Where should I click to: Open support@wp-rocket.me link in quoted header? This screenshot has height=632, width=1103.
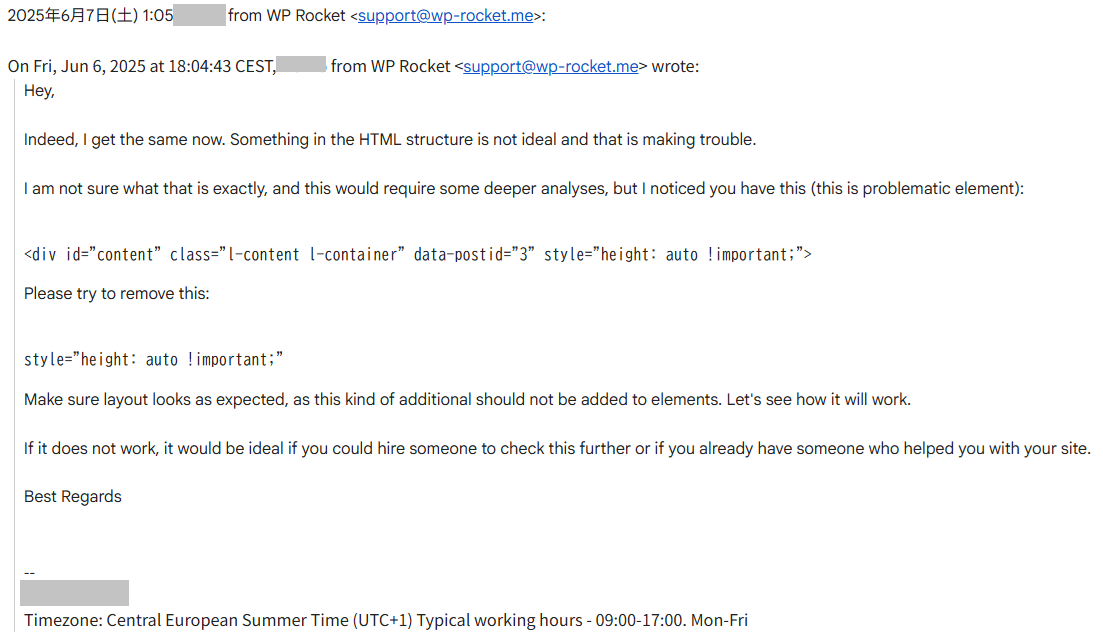tap(551, 66)
